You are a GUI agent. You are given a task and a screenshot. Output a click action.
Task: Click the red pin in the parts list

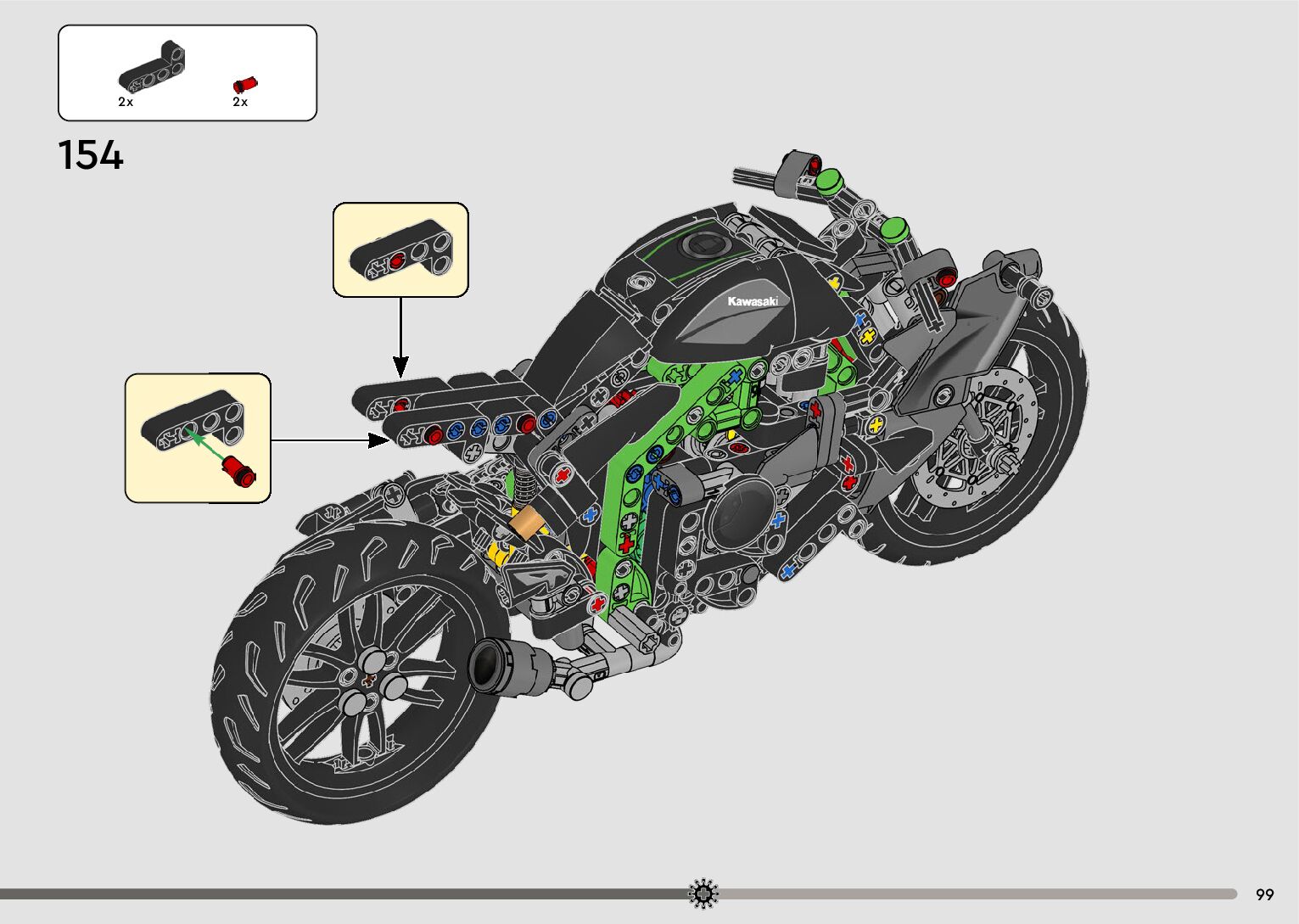[x=244, y=84]
